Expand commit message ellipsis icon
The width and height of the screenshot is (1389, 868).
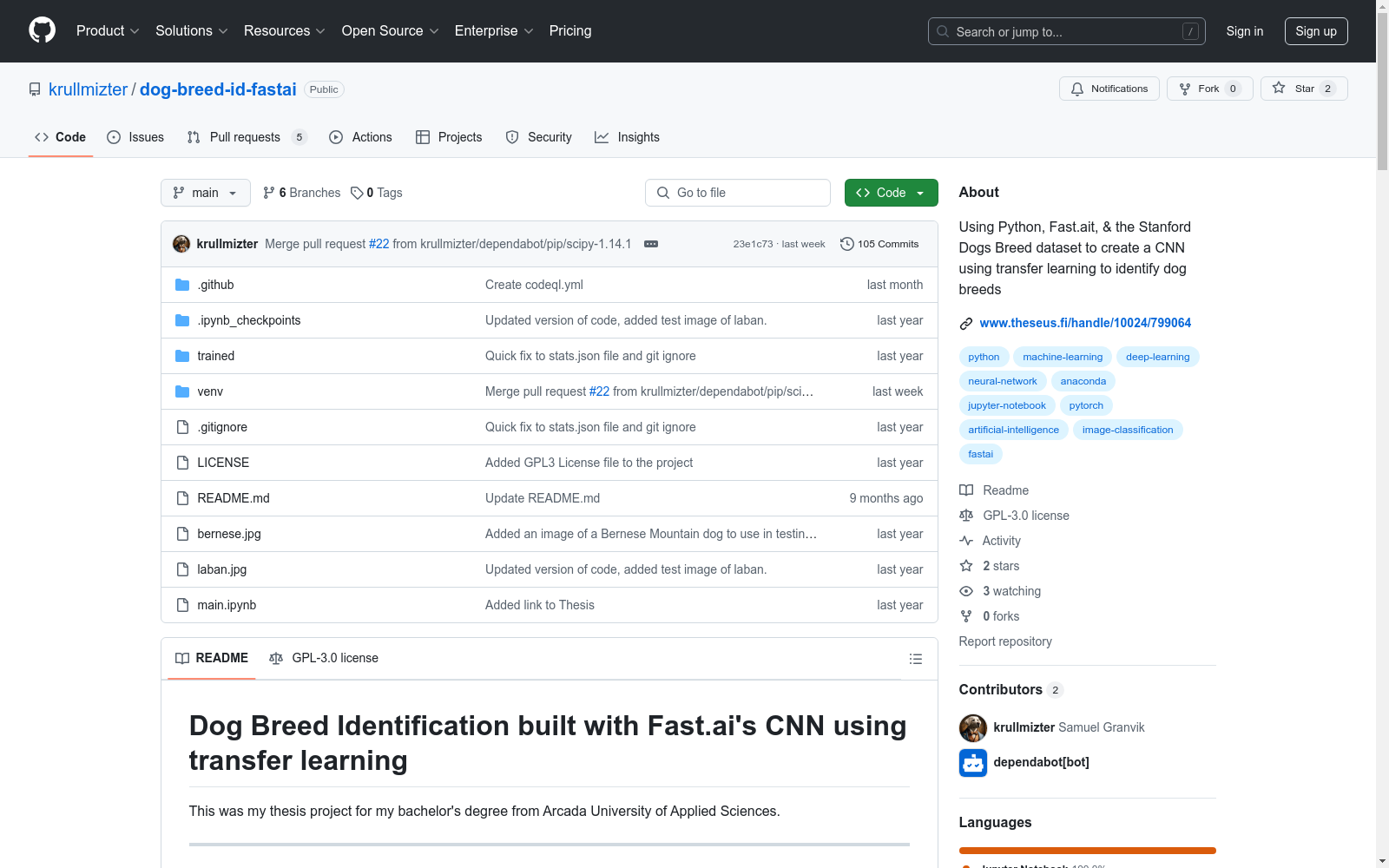(651, 244)
